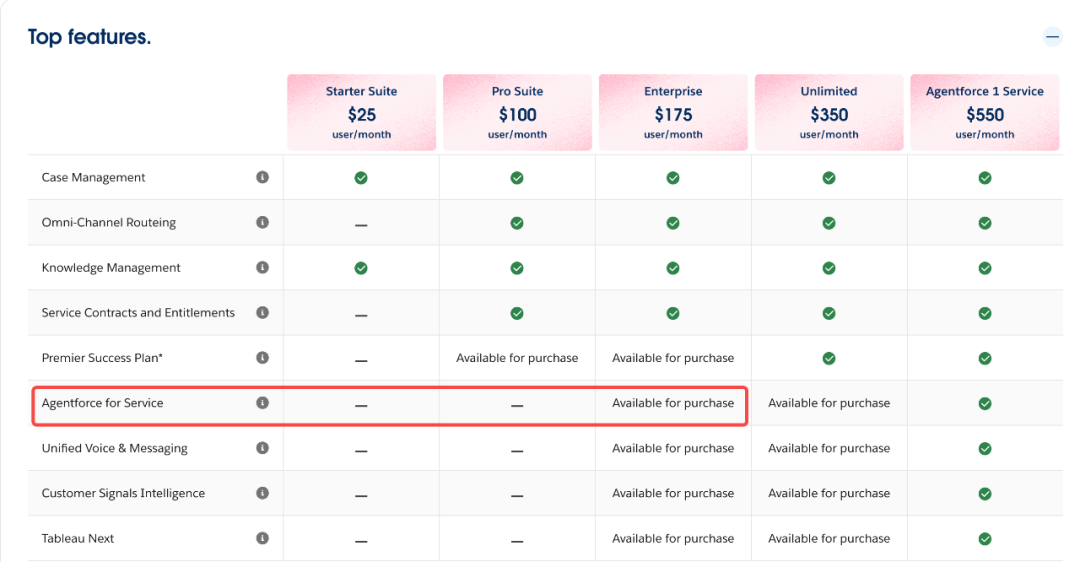Click Pro Suite 'Available for purchase' Premier Success
Image resolution: width=1080 pixels, height=562 pixels.
(517, 358)
